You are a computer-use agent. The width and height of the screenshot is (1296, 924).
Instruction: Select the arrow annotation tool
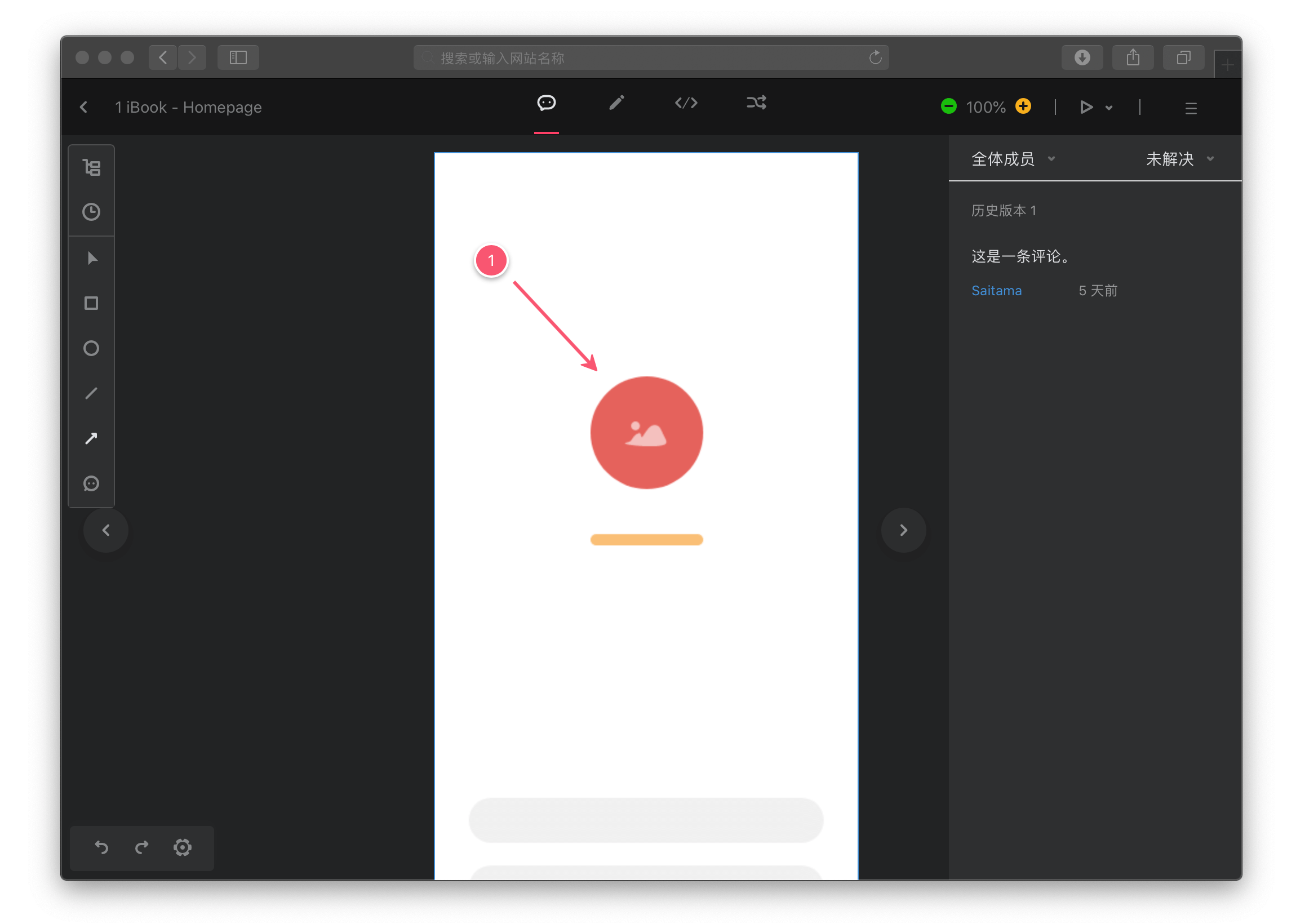point(91,438)
